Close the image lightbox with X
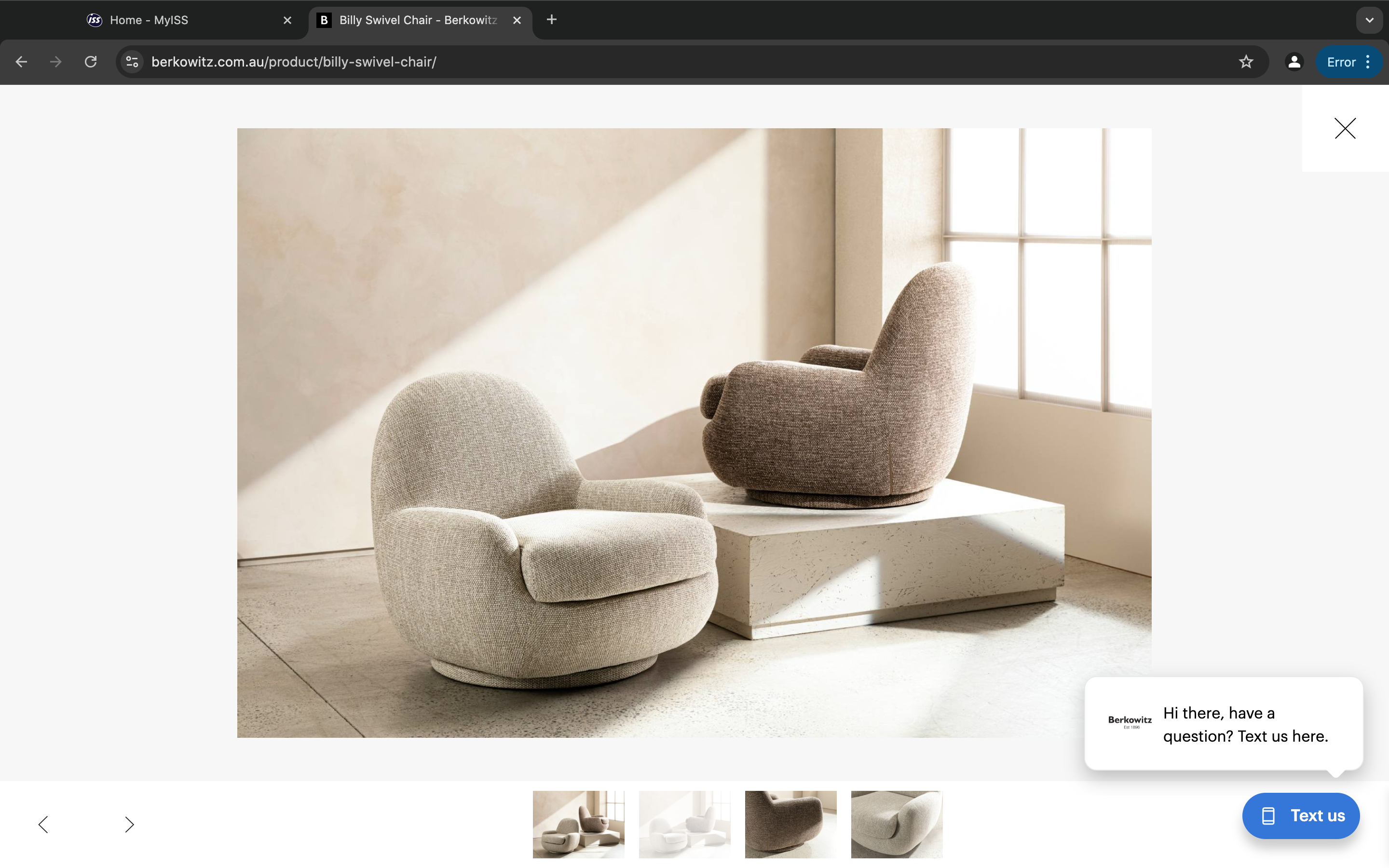Image resolution: width=1389 pixels, height=868 pixels. [x=1345, y=129]
